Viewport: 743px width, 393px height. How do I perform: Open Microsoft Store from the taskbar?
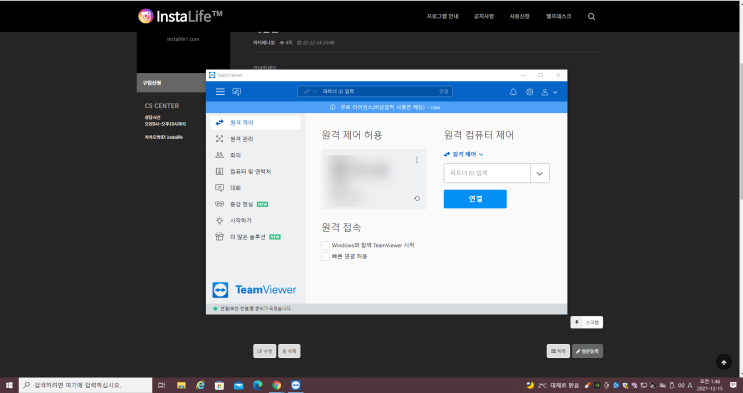click(x=219, y=385)
